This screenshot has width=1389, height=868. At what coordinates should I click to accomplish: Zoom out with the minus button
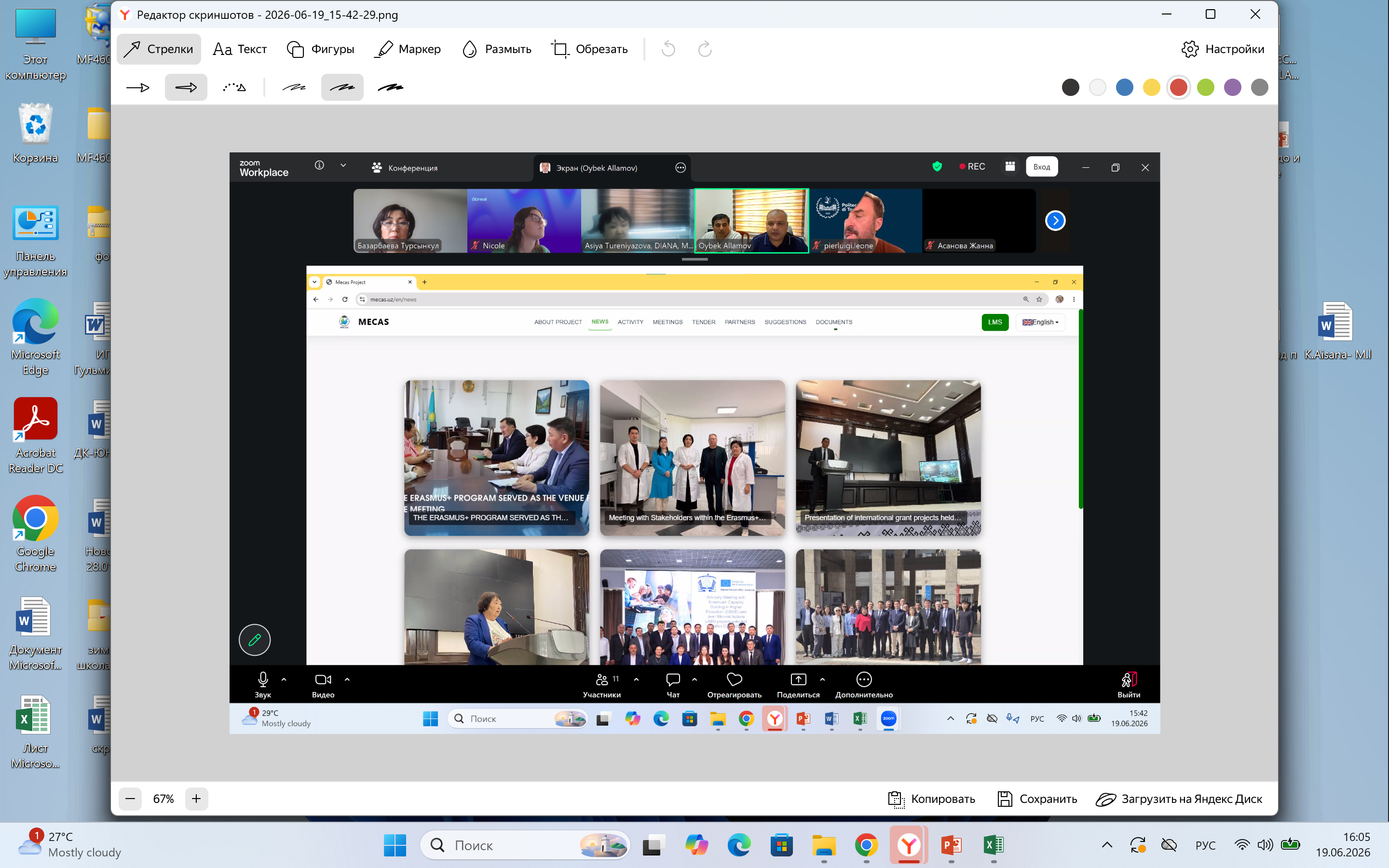point(130,799)
